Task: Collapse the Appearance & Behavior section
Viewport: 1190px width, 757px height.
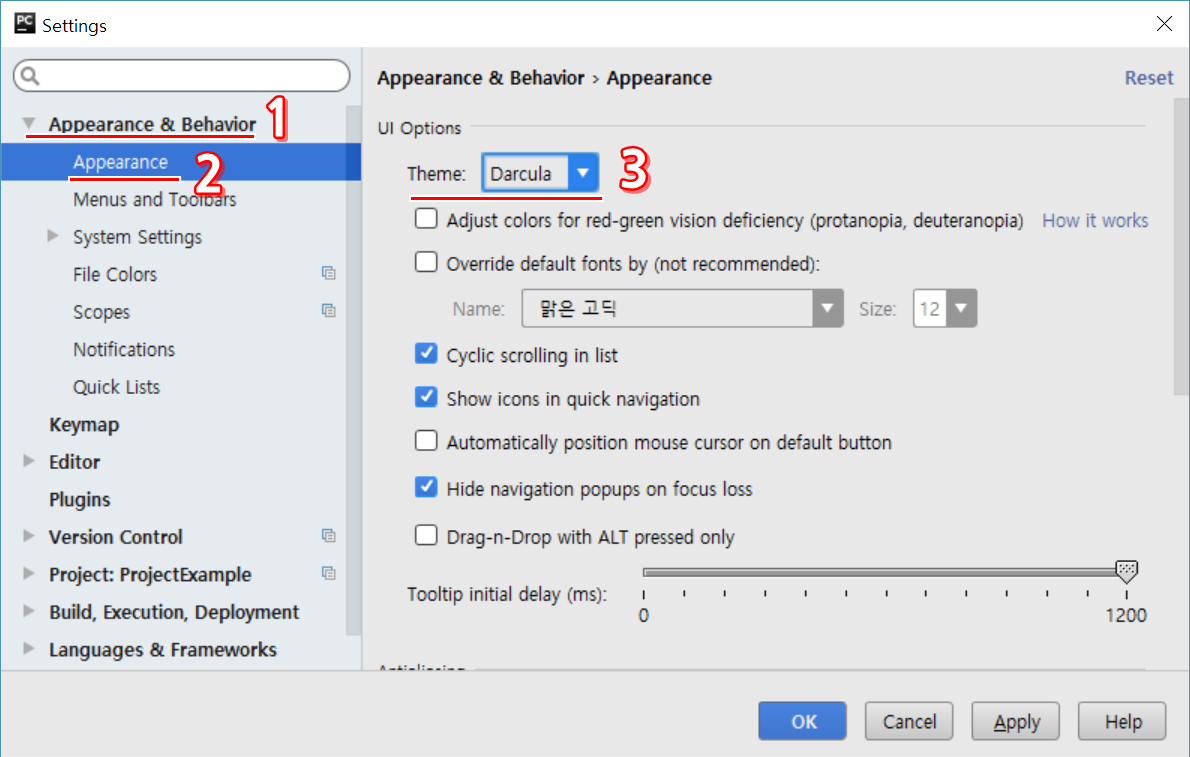Action: (x=29, y=124)
